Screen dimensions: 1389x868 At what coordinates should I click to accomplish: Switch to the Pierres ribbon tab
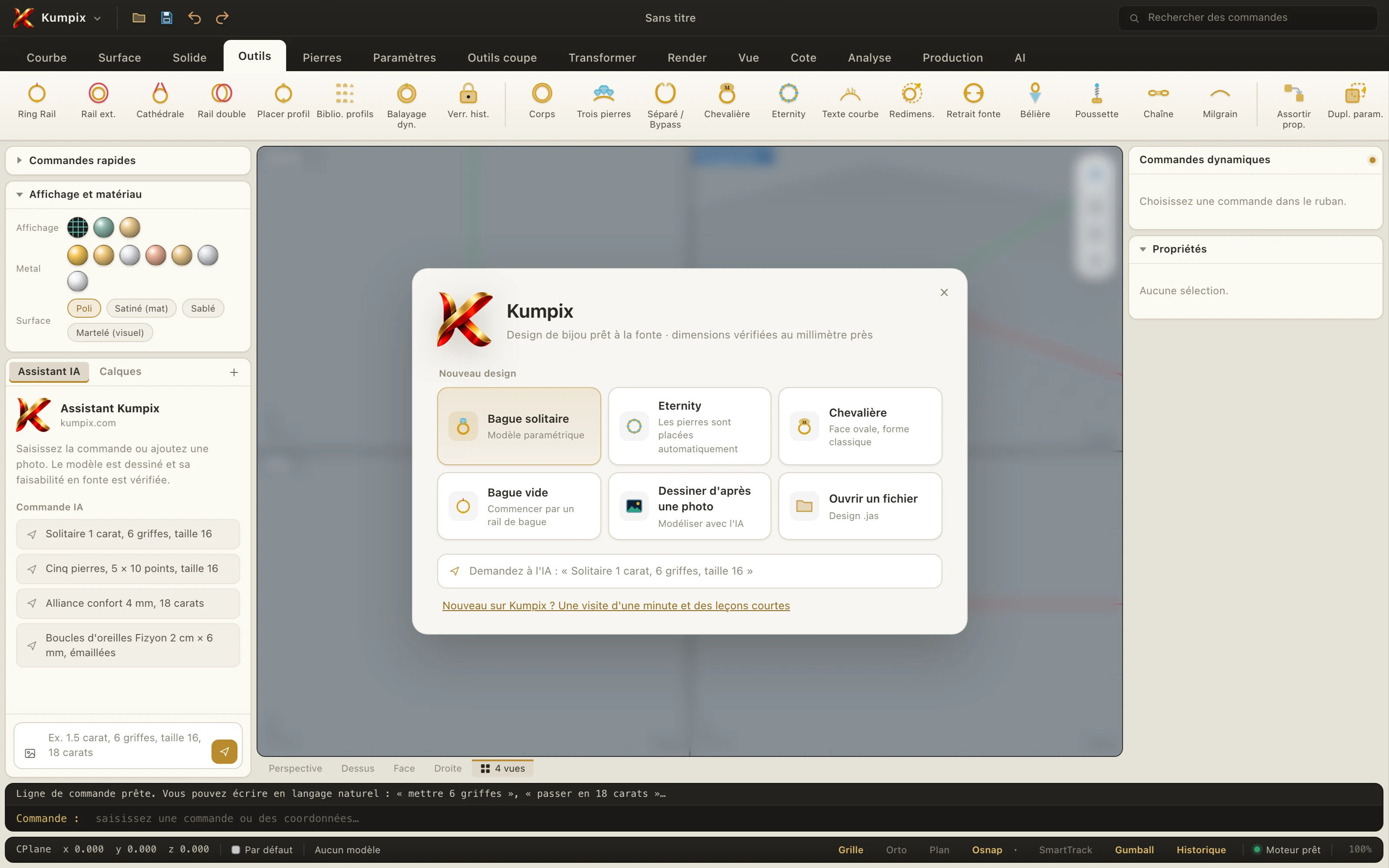coord(322,57)
